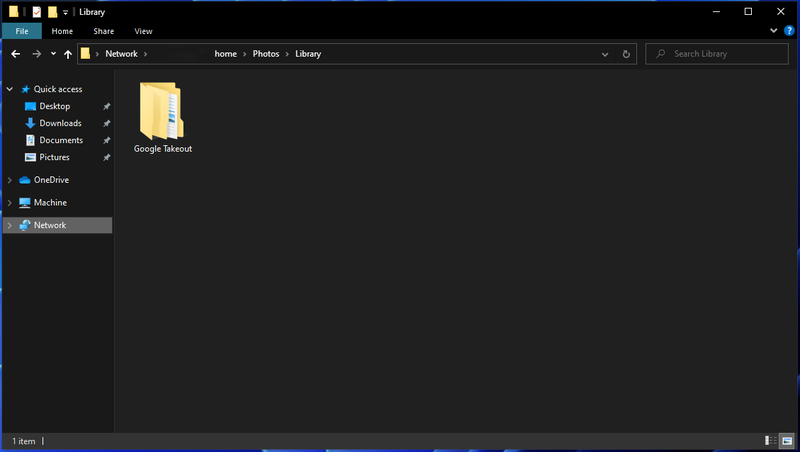This screenshot has width=800, height=452.
Task: Select Network in the address breadcrumb
Action: point(121,54)
